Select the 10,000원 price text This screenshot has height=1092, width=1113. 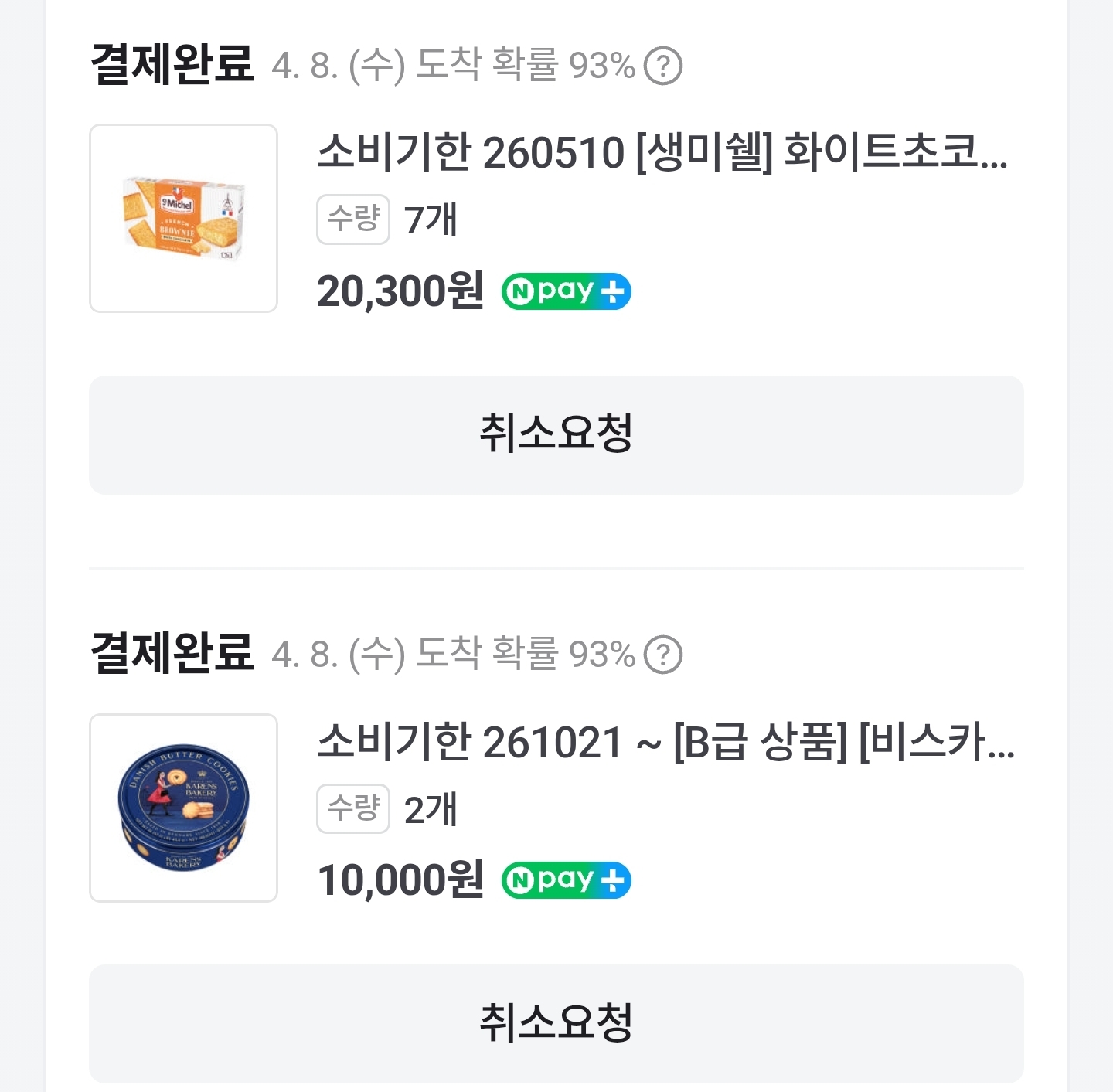click(x=400, y=881)
